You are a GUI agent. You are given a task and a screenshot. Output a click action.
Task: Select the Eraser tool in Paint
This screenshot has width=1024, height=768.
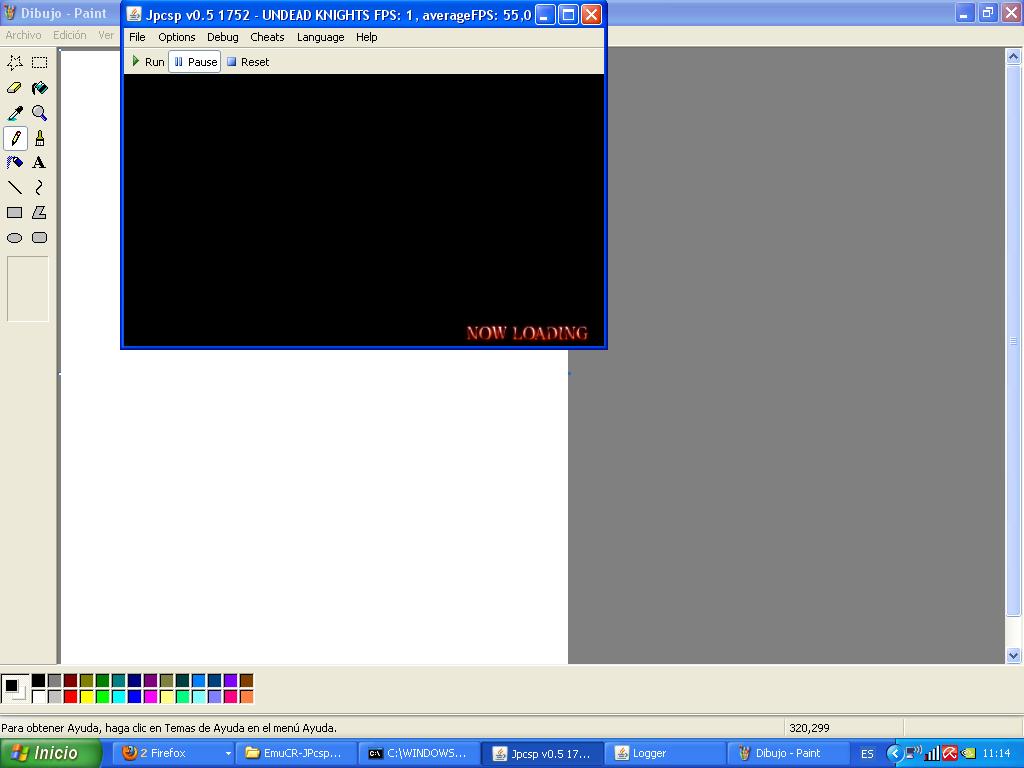point(15,88)
